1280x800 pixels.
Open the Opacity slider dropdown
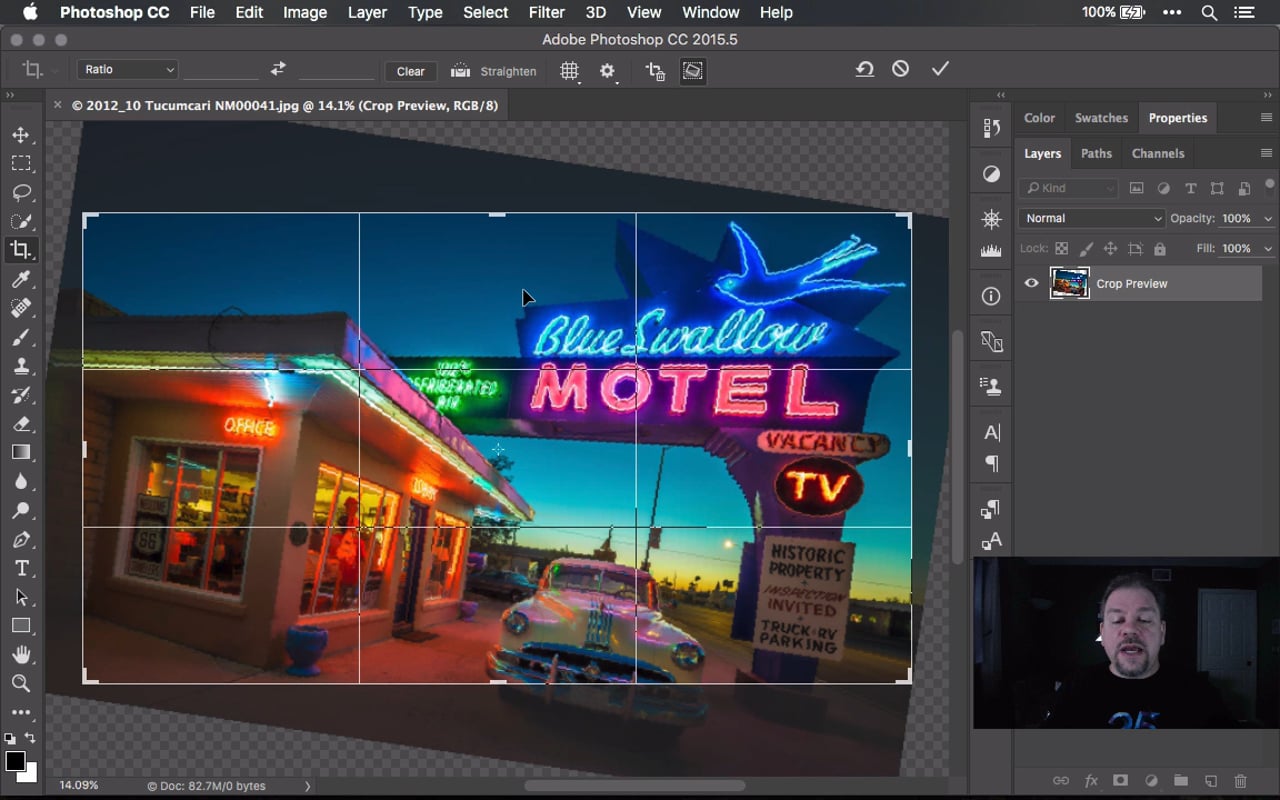click(1268, 218)
